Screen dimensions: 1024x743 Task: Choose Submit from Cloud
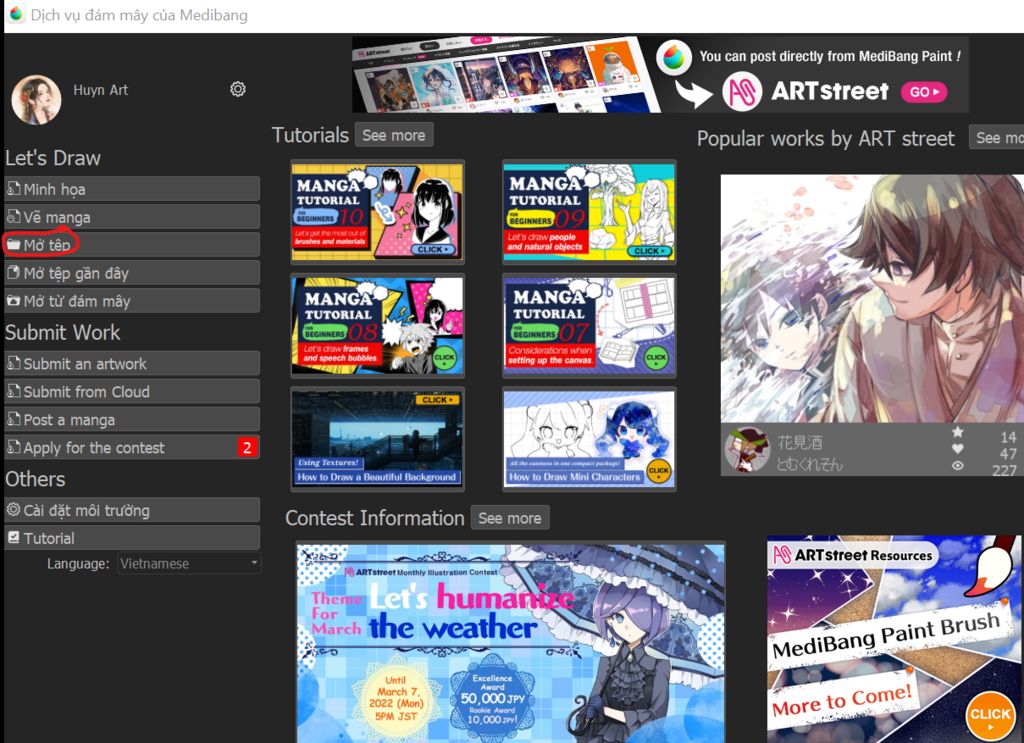(132, 392)
